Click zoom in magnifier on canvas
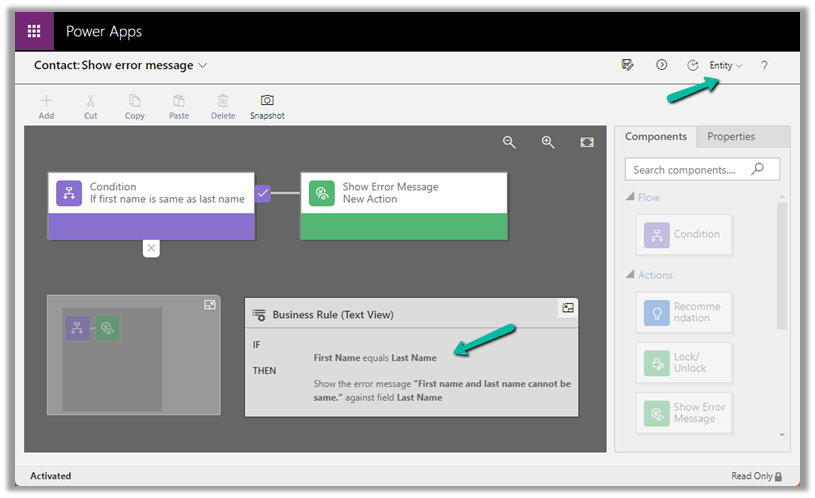815x498 pixels. pyautogui.click(x=548, y=143)
